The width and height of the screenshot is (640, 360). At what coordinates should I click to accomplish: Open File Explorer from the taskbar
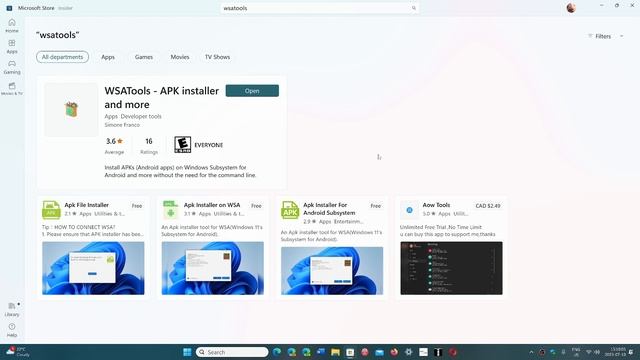(336, 352)
